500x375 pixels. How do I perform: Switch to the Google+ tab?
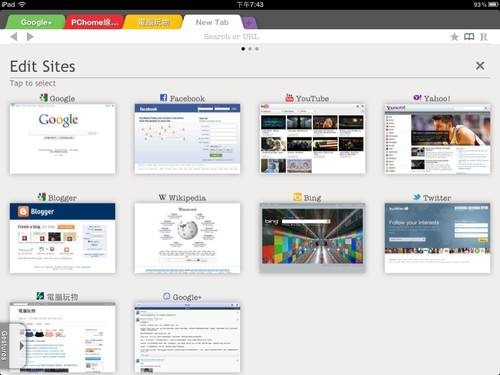coord(36,22)
